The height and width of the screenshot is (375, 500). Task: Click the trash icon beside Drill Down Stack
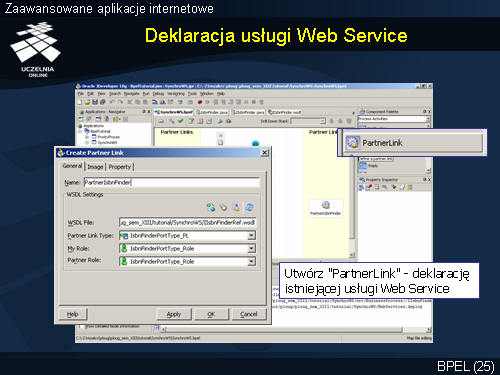(349, 121)
